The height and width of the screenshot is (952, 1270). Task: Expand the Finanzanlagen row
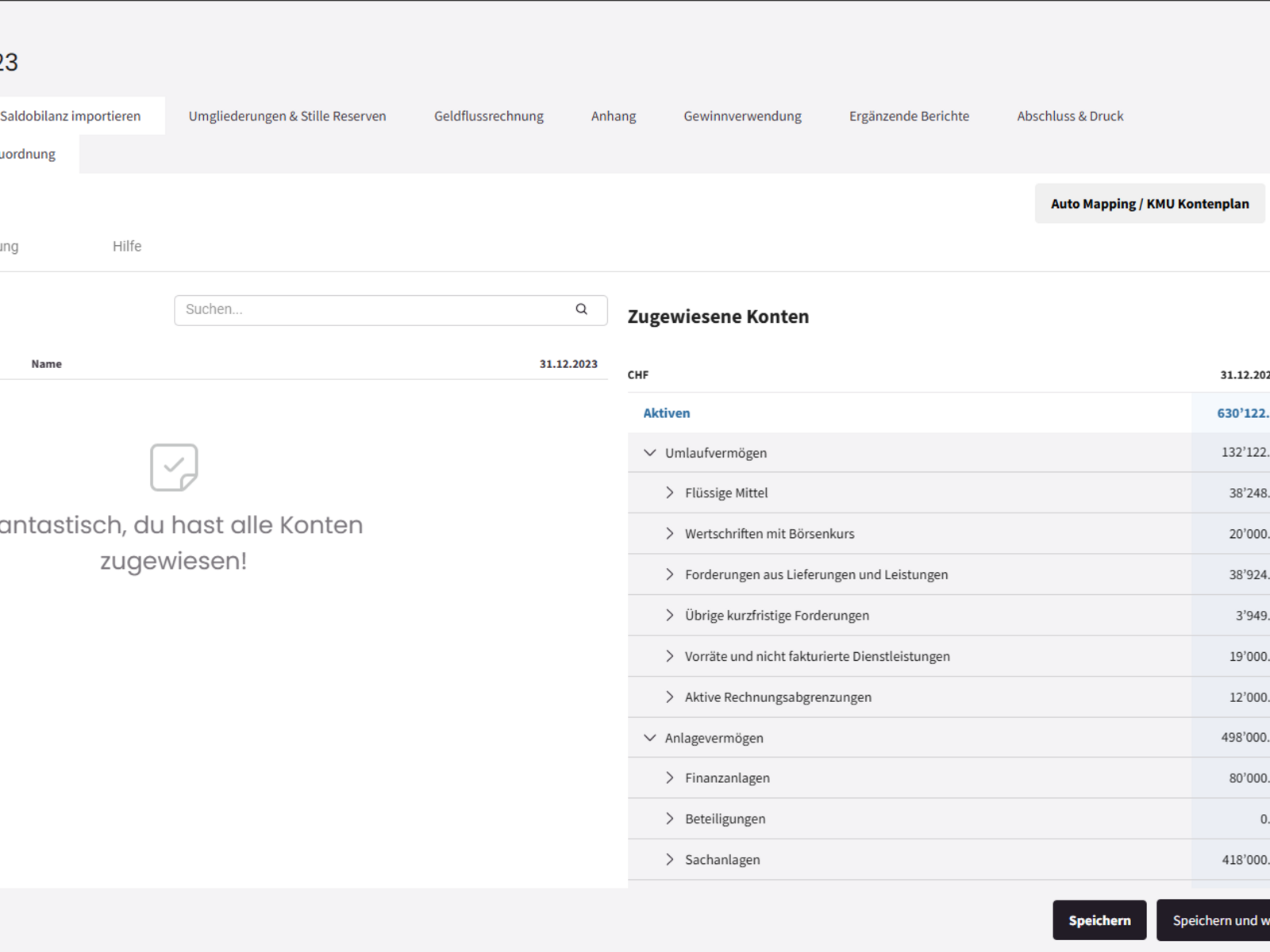coord(669,778)
